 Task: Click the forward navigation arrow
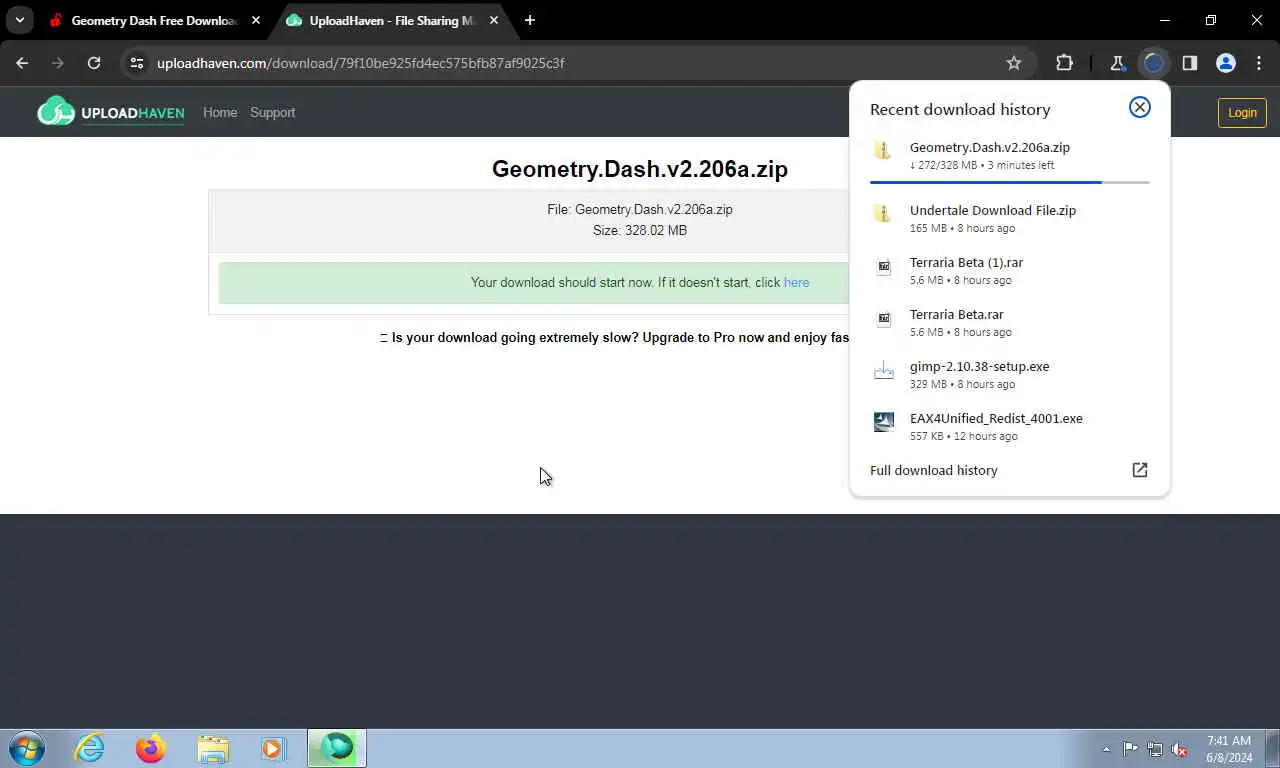tap(58, 63)
